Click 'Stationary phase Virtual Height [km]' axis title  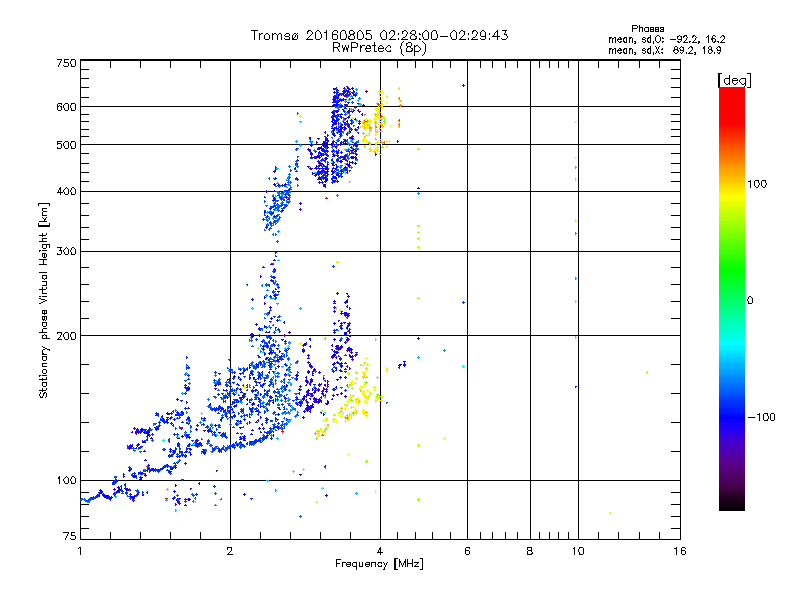click(x=43, y=300)
